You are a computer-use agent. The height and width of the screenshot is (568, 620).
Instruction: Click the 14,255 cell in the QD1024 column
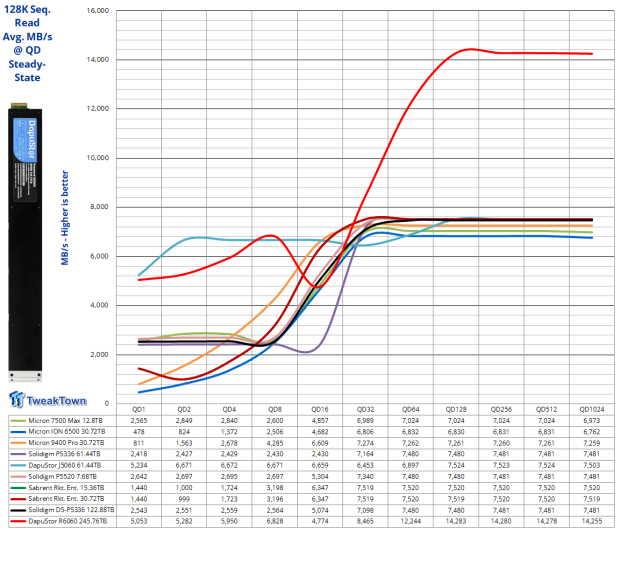point(592,521)
